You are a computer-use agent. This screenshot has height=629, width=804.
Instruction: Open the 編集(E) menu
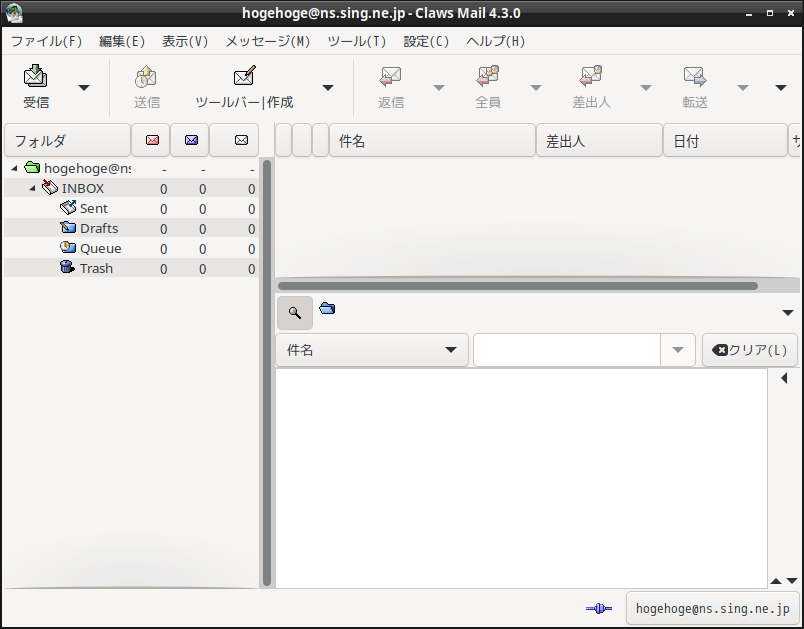(122, 42)
